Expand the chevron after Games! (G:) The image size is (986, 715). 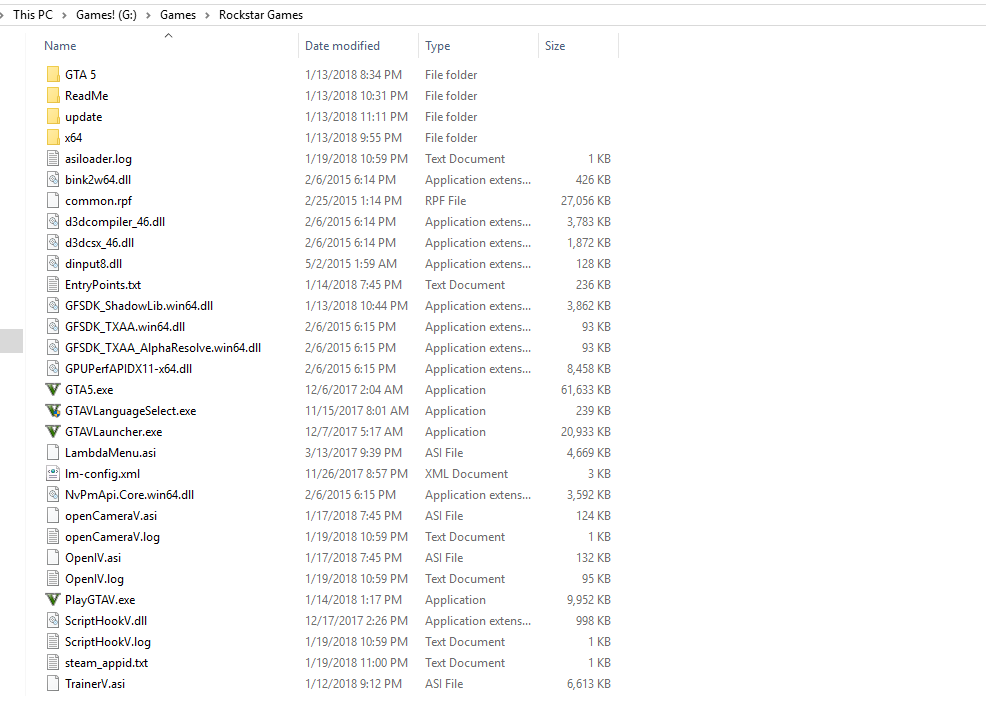[x=148, y=15]
